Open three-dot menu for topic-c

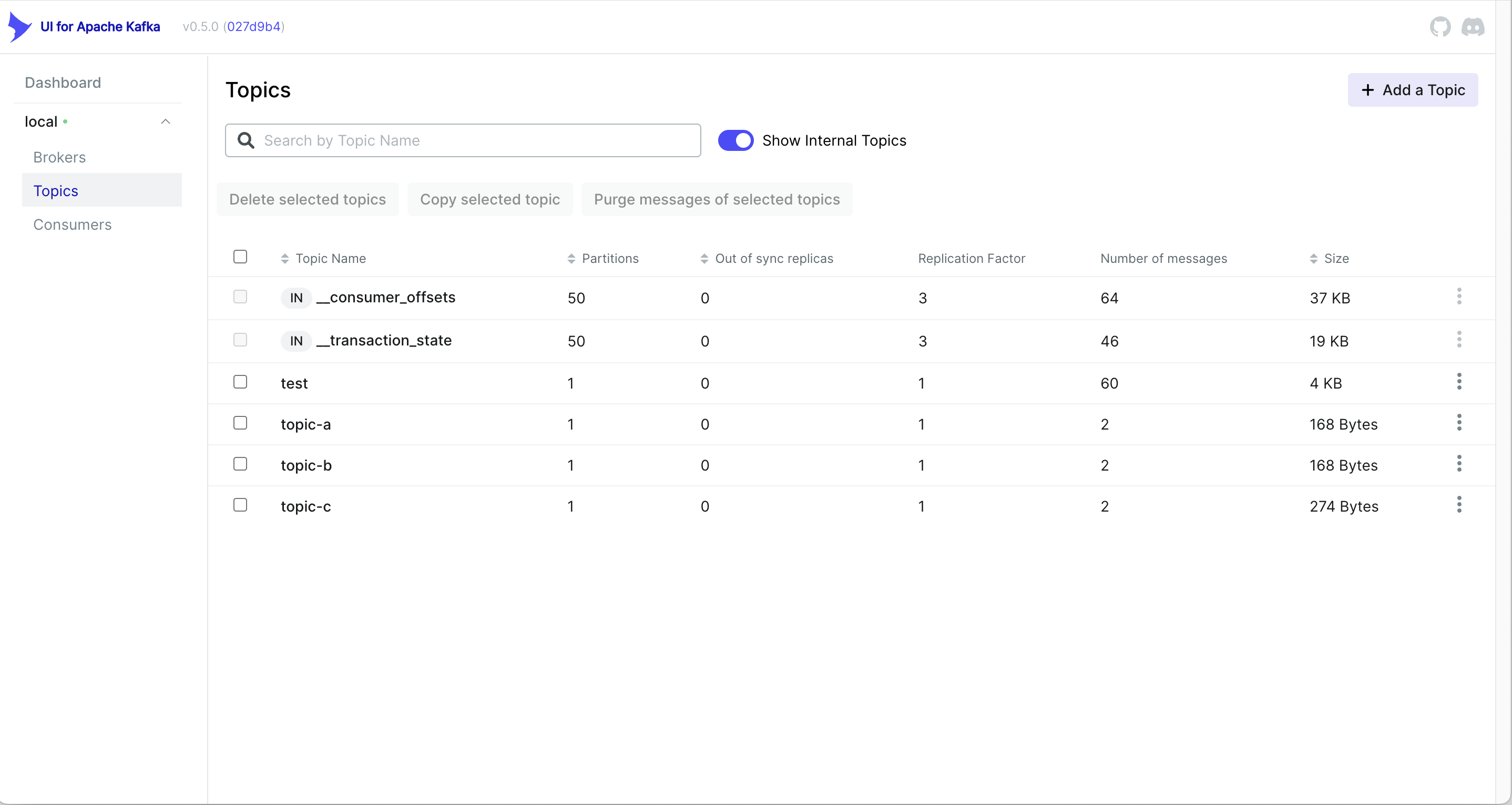[1458, 505]
